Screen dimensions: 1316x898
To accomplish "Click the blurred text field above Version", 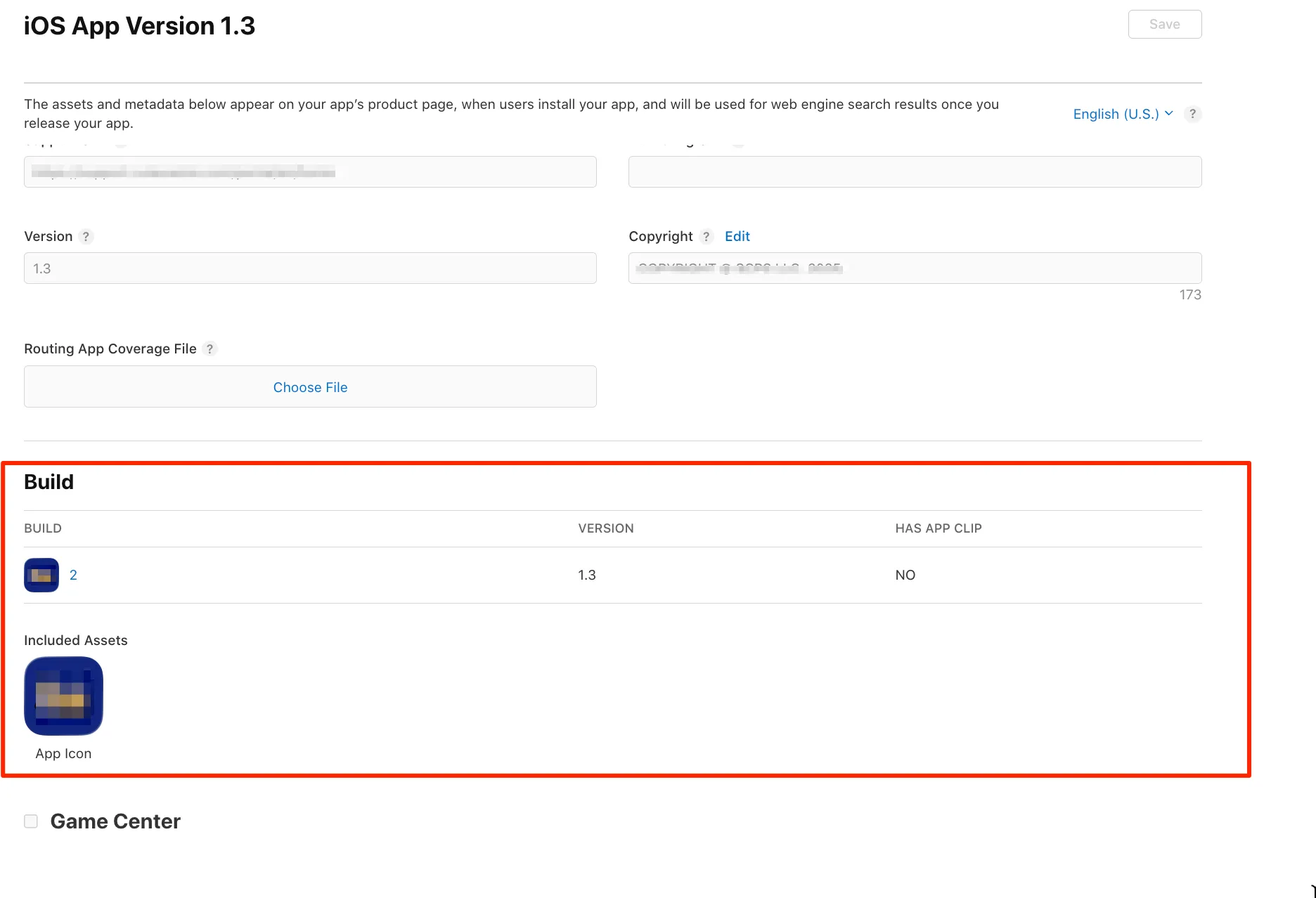I will pyautogui.click(x=310, y=172).
